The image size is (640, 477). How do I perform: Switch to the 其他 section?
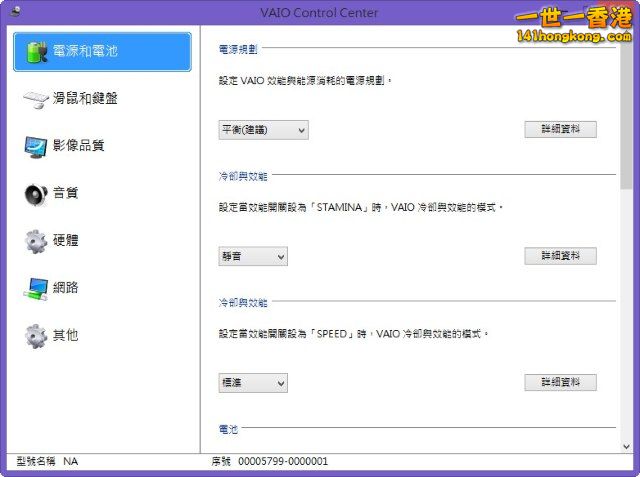click(66, 335)
